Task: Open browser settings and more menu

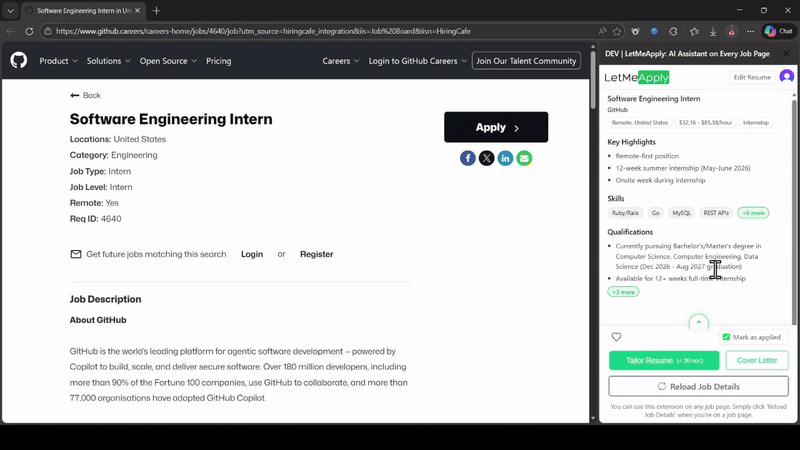Action: click(750, 31)
